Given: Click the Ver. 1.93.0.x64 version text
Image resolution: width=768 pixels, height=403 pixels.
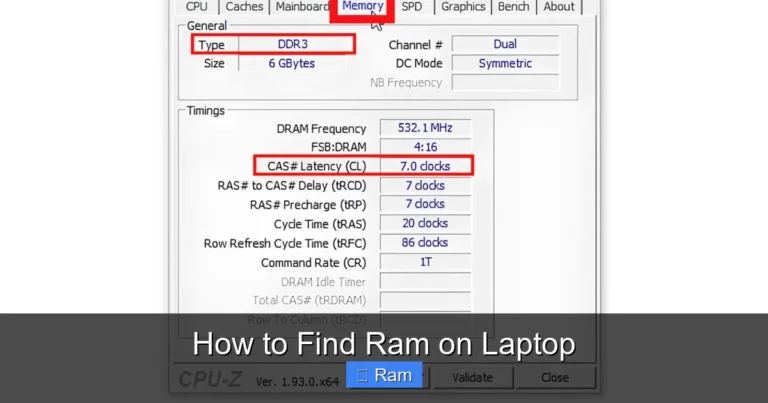Looking at the screenshot, I should pyautogui.click(x=297, y=381).
